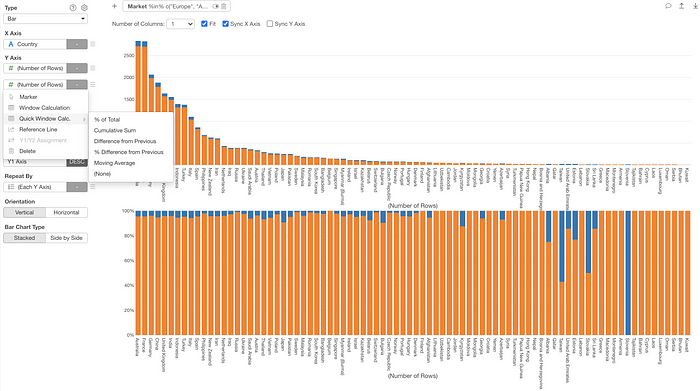
Task: Click the Window Calculation table icon
Action: click(x=11, y=108)
